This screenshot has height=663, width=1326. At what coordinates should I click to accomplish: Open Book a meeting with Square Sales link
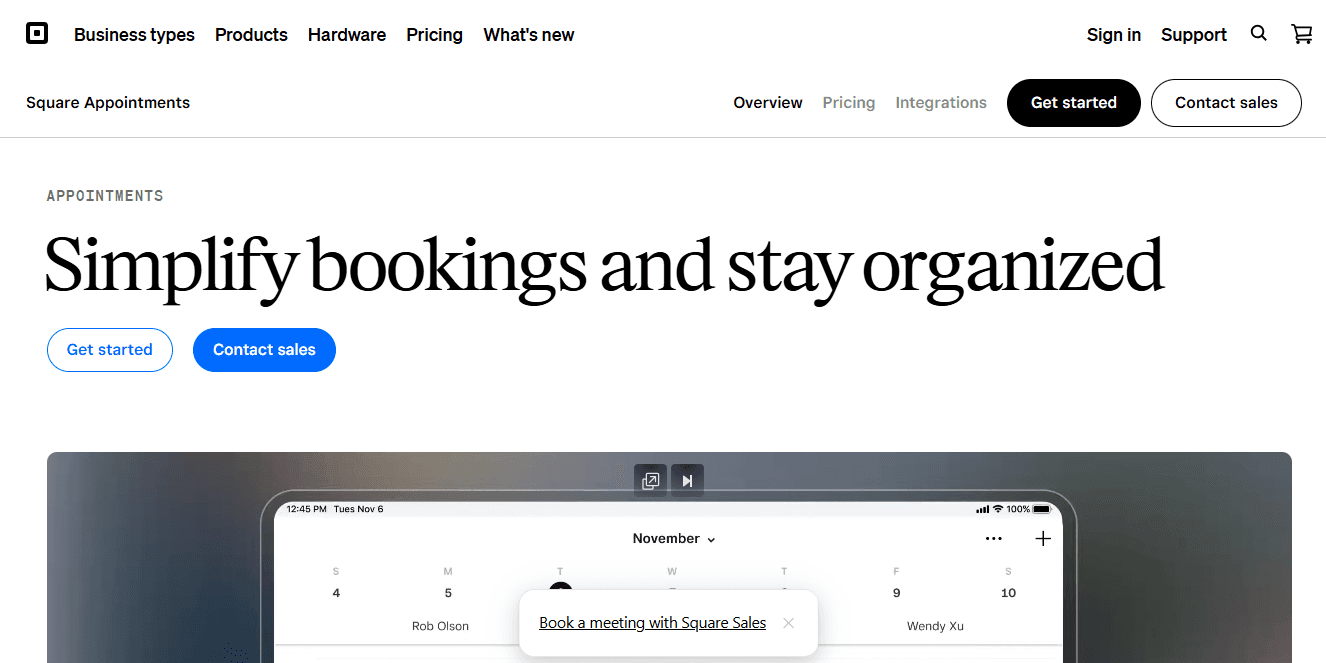[652, 623]
